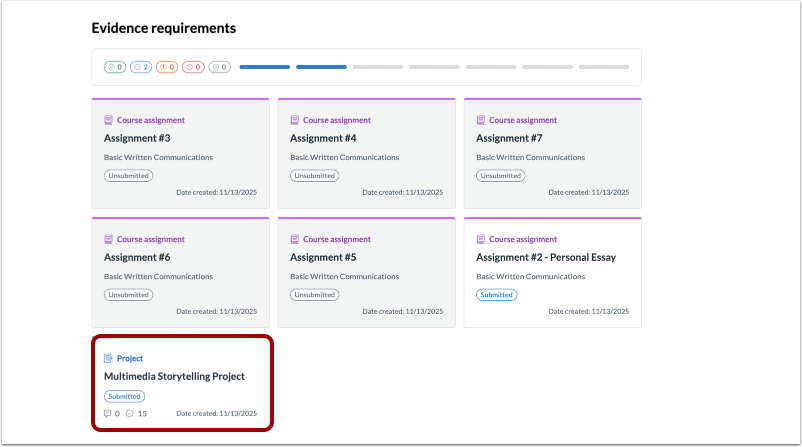The height and width of the screenshot is (447, 802).
Task: Click the first blue progress bar segment
Action: tap(265, 67)
